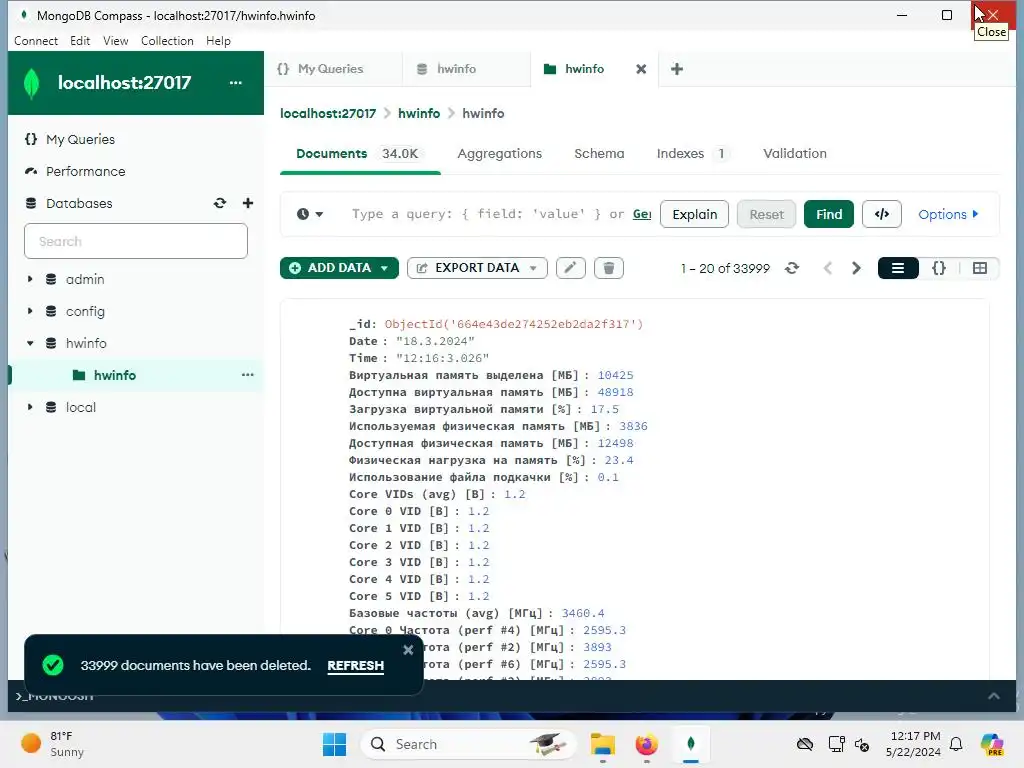Click the Databases sidebar heading
Viewport: 1024px width, 768px height.
(x=79, y=203)
